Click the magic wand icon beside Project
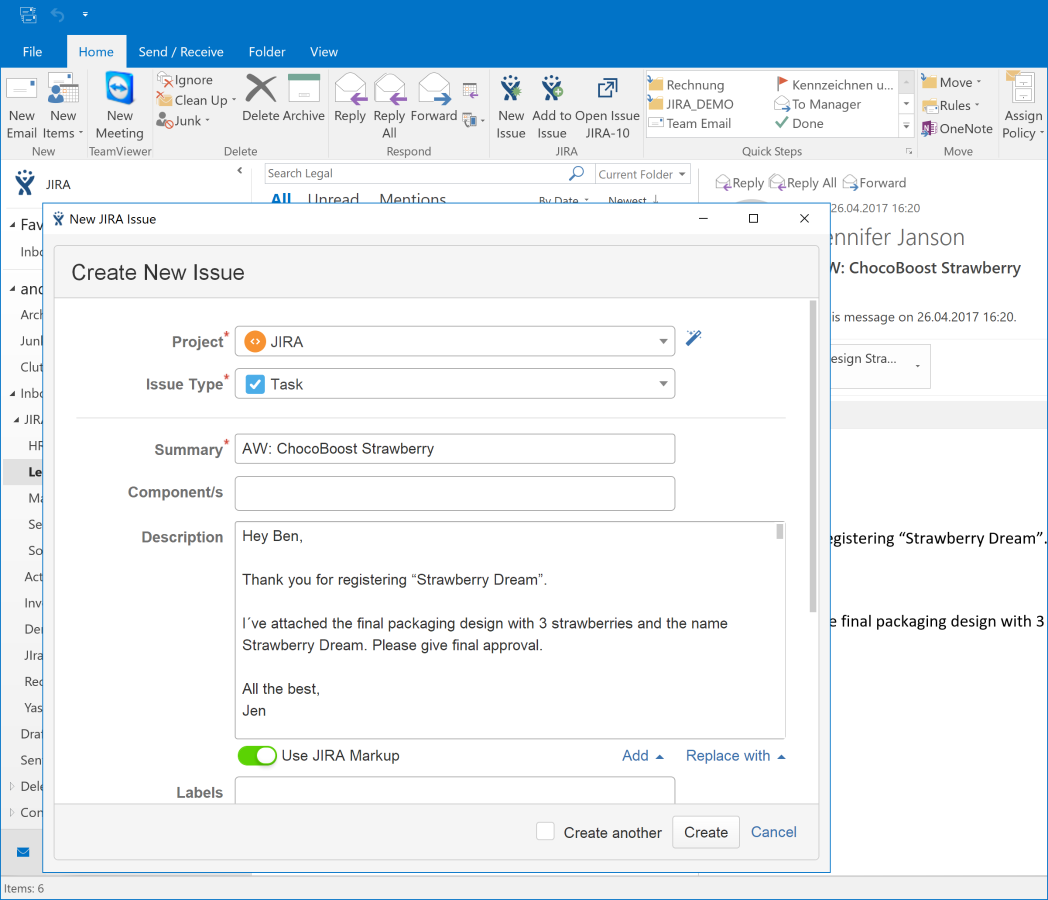This screenshot has width=1048, height=900. click(694, 337)
